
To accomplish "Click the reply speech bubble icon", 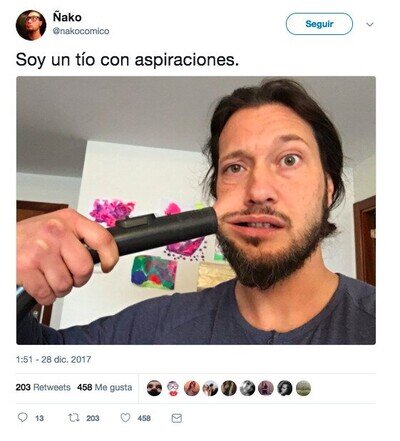I will [x=22, y=417].
